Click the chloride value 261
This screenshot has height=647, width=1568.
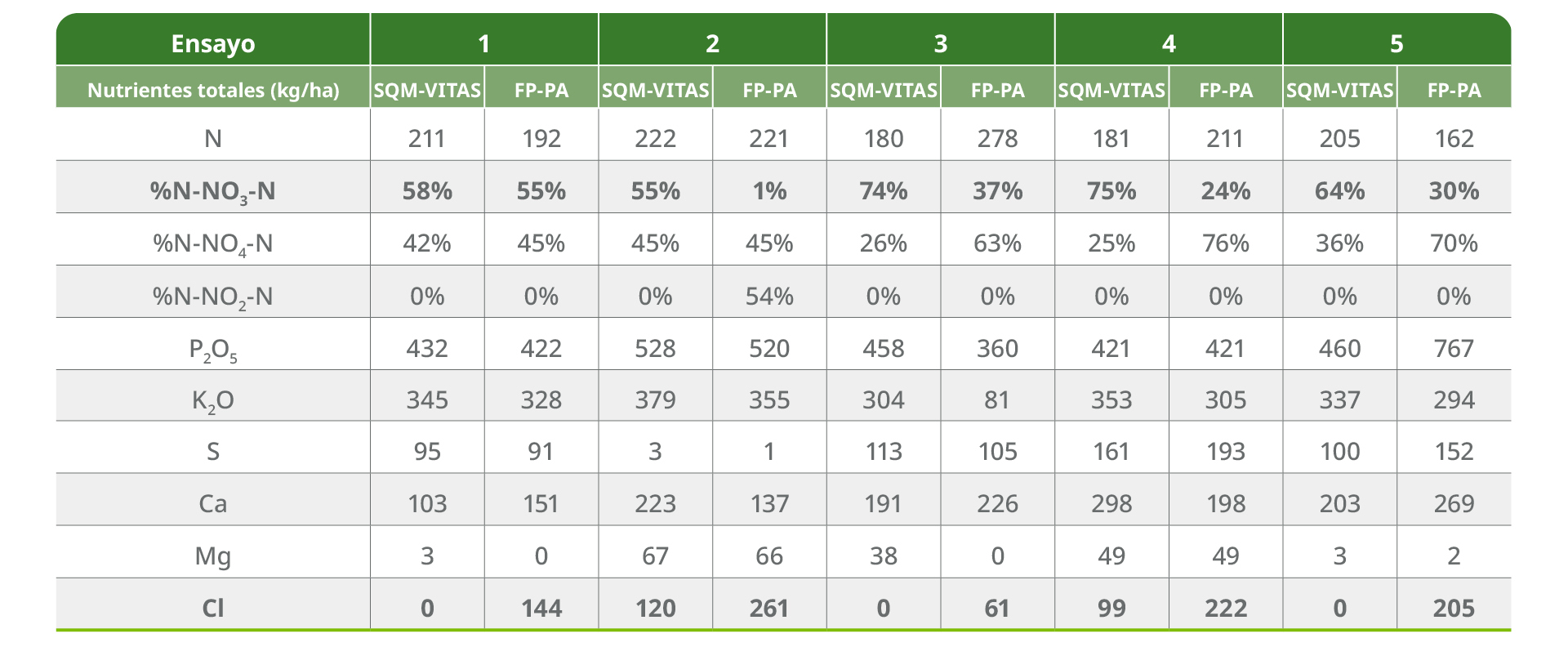(x=769, y=608)
